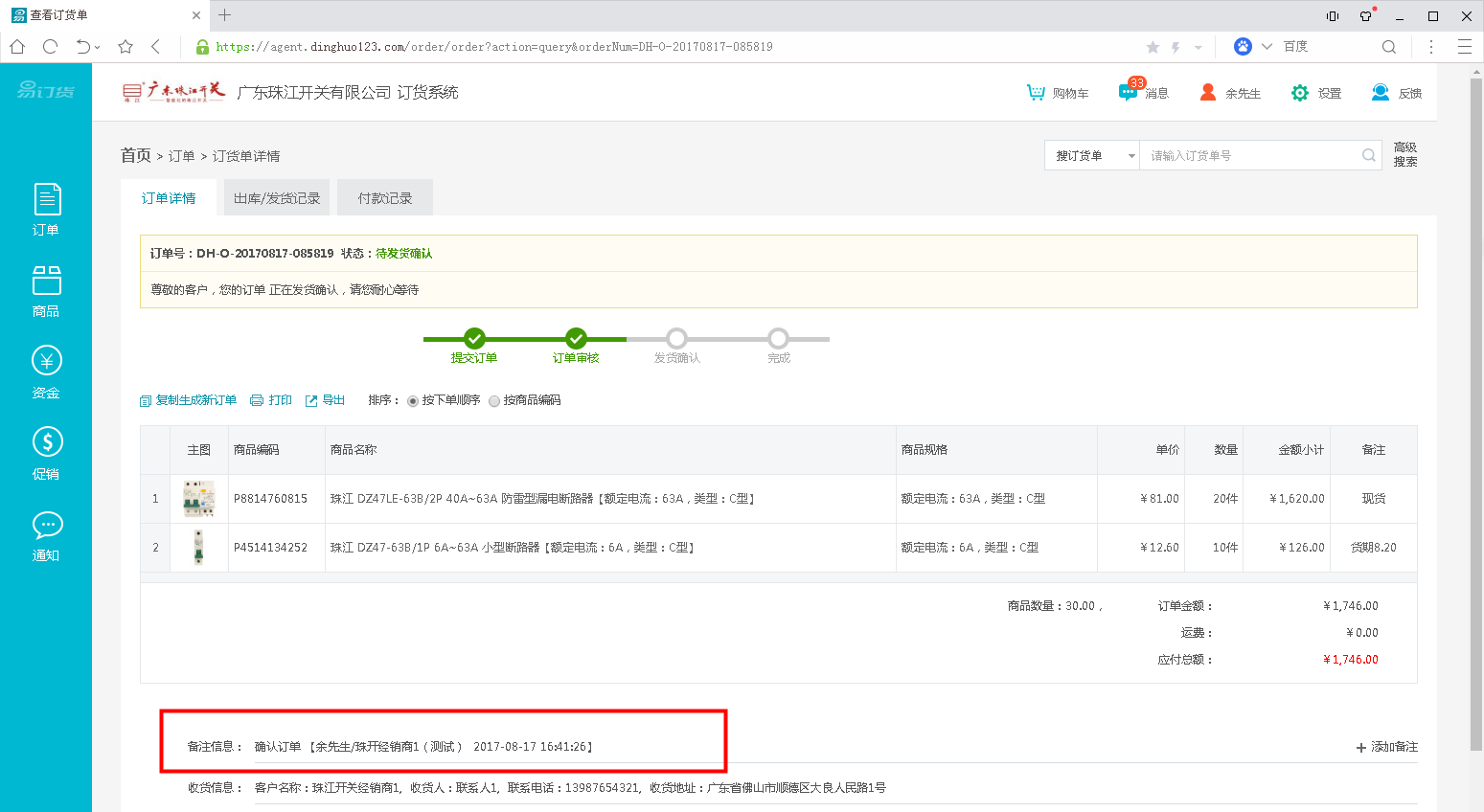Screen dimensions: 1484x812
Task: Select sort by 按商品编码 radio
Action: click(x=494, y=401)
